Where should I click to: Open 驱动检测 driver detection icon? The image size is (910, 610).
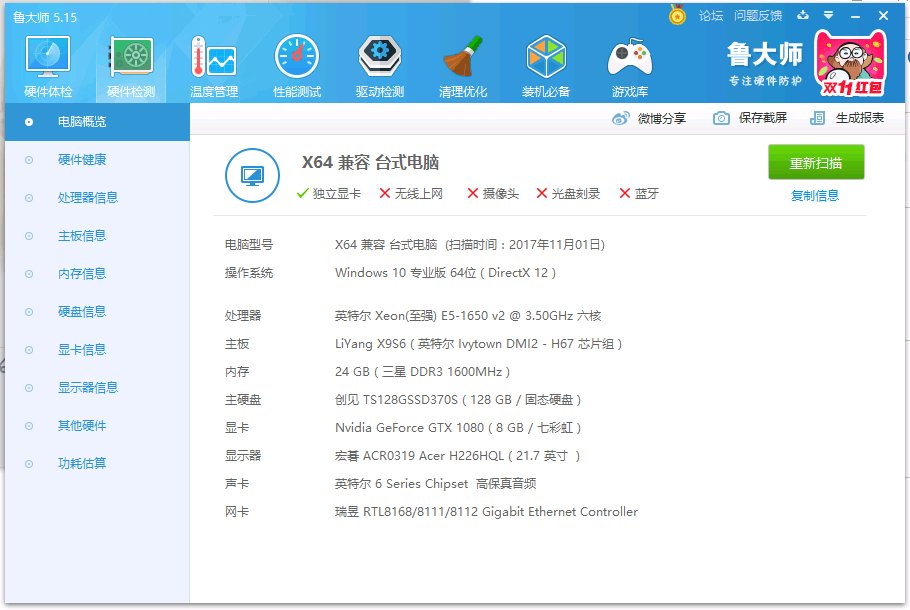tap(380, 66)
